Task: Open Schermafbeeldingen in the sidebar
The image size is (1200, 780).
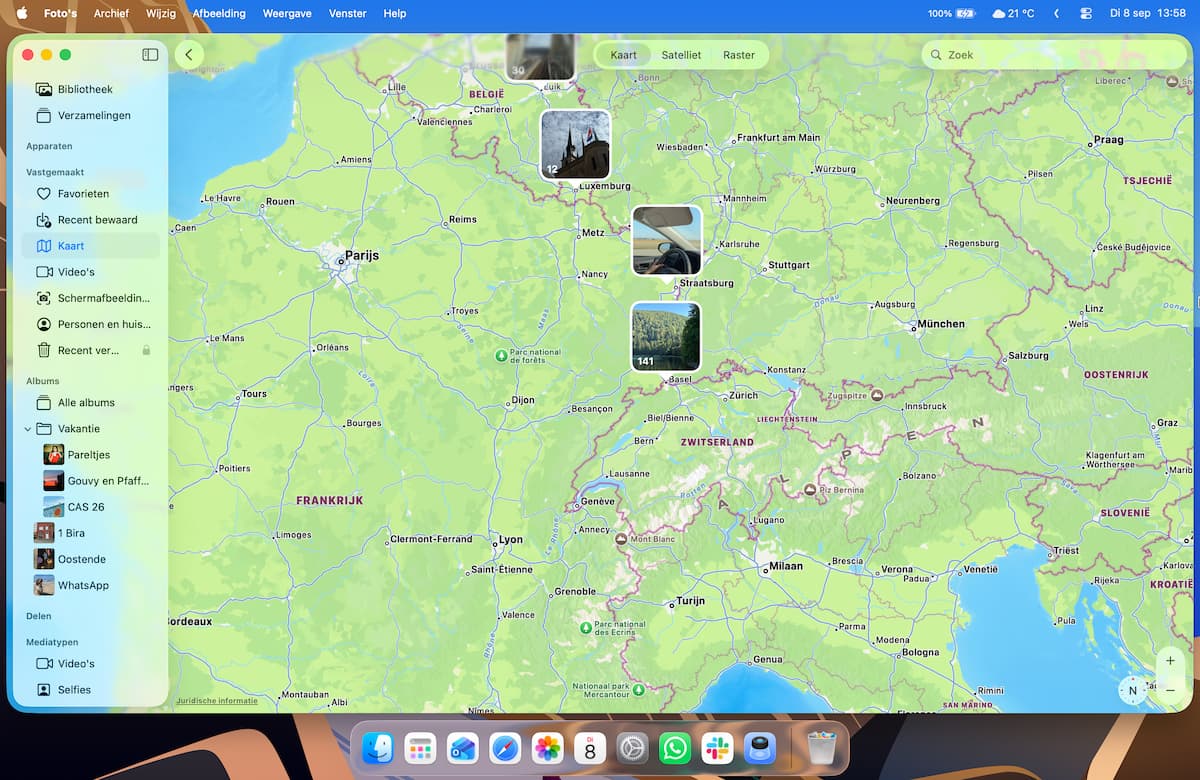Action: [x=90, y=297]
